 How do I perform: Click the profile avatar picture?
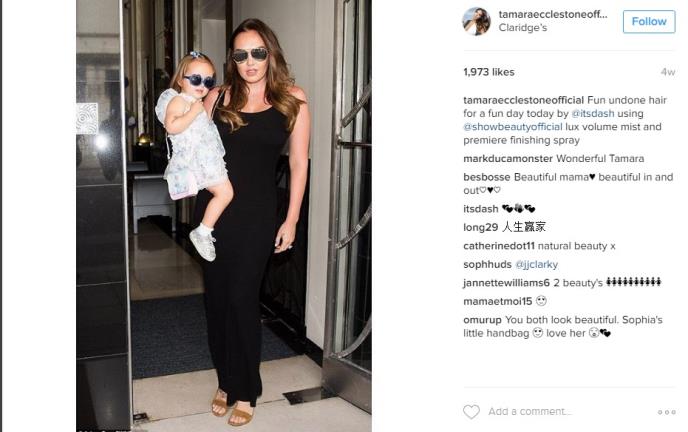[476, 21]
